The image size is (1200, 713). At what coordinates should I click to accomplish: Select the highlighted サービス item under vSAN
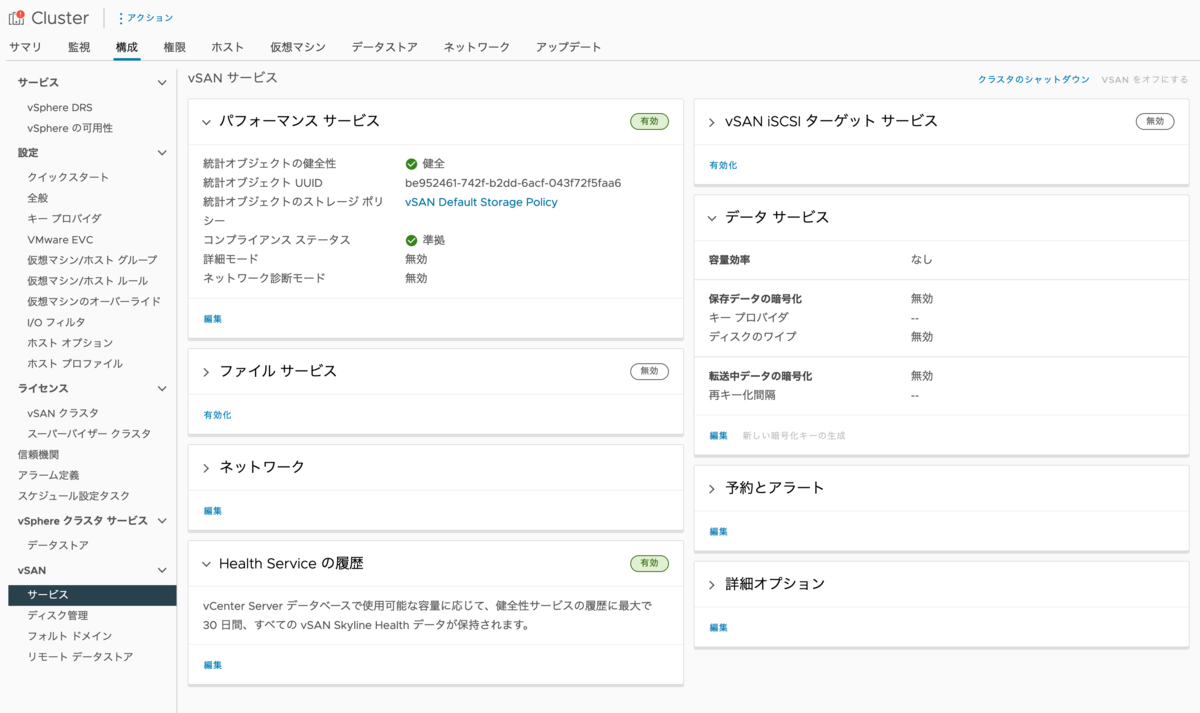(92, 595)
